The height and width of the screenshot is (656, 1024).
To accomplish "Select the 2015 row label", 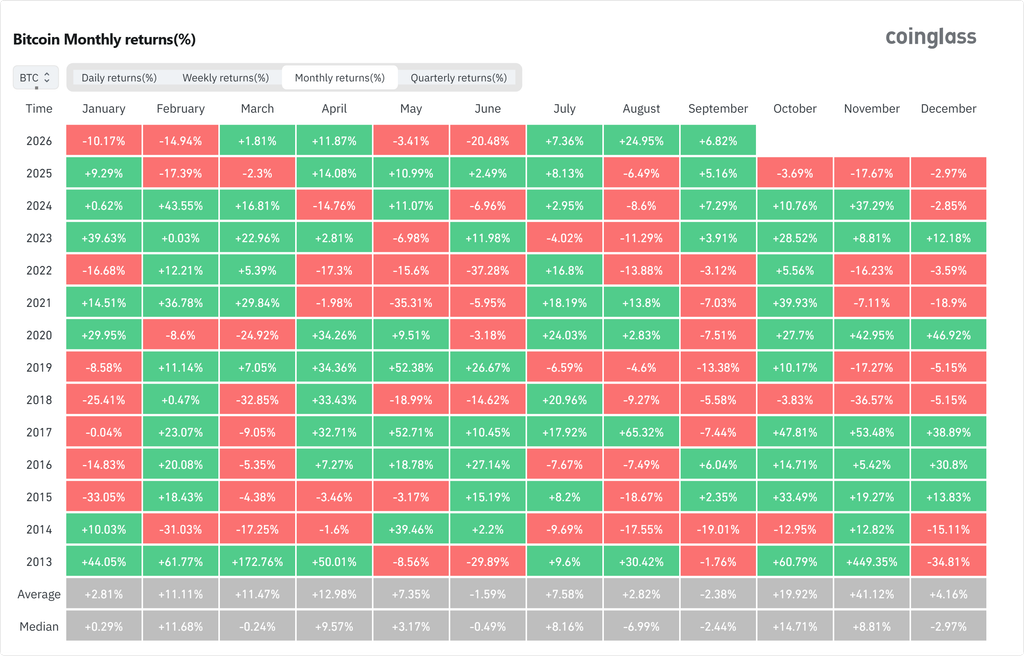I will click(x=39, y=497).
